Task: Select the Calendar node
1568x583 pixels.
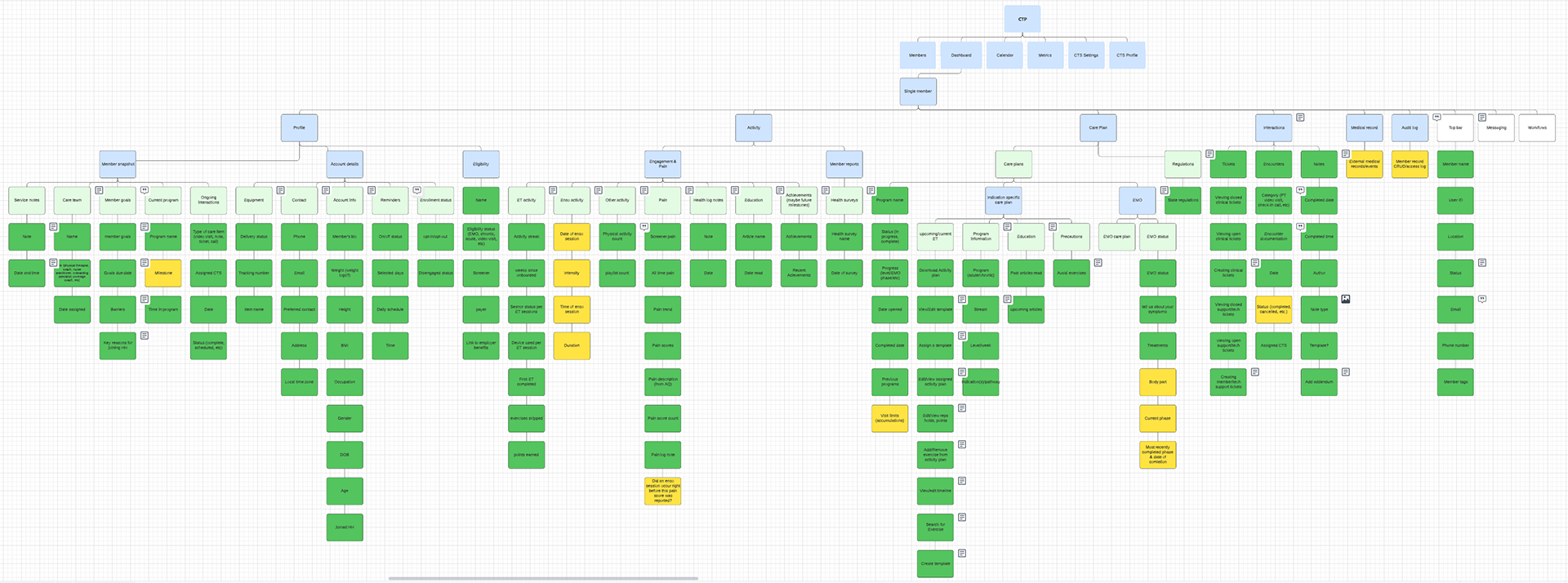Action: click(1004, 56)
